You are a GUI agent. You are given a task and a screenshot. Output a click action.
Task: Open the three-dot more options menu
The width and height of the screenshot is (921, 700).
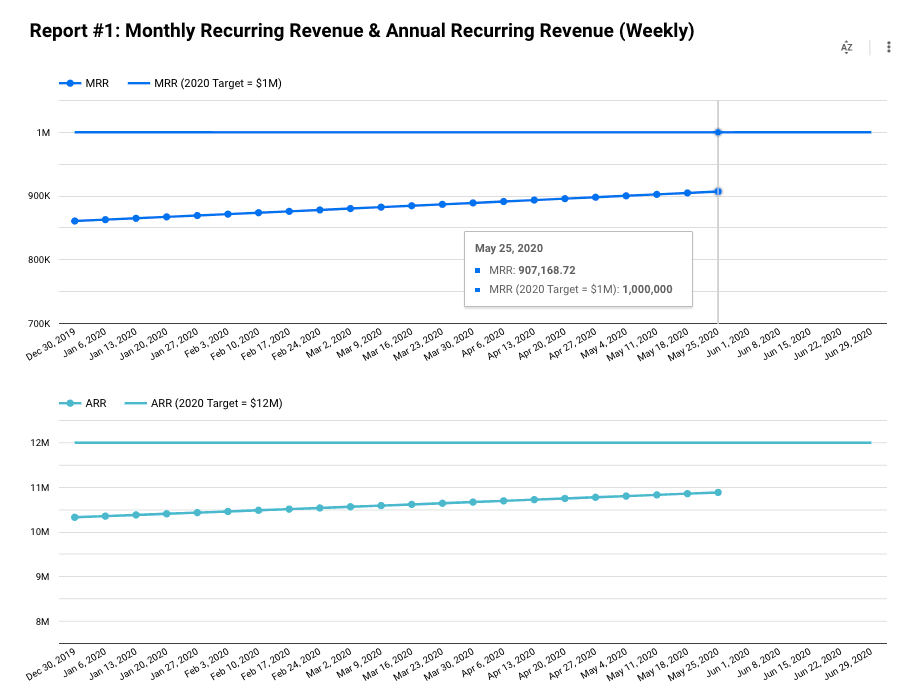tap(889, 47)
